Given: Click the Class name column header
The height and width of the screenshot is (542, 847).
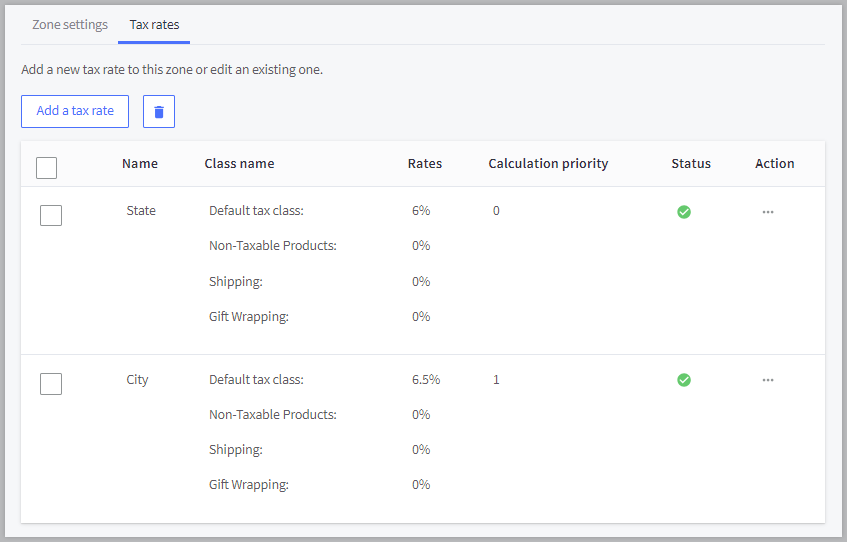Looking at the screenshot, I should click(239, 164).
